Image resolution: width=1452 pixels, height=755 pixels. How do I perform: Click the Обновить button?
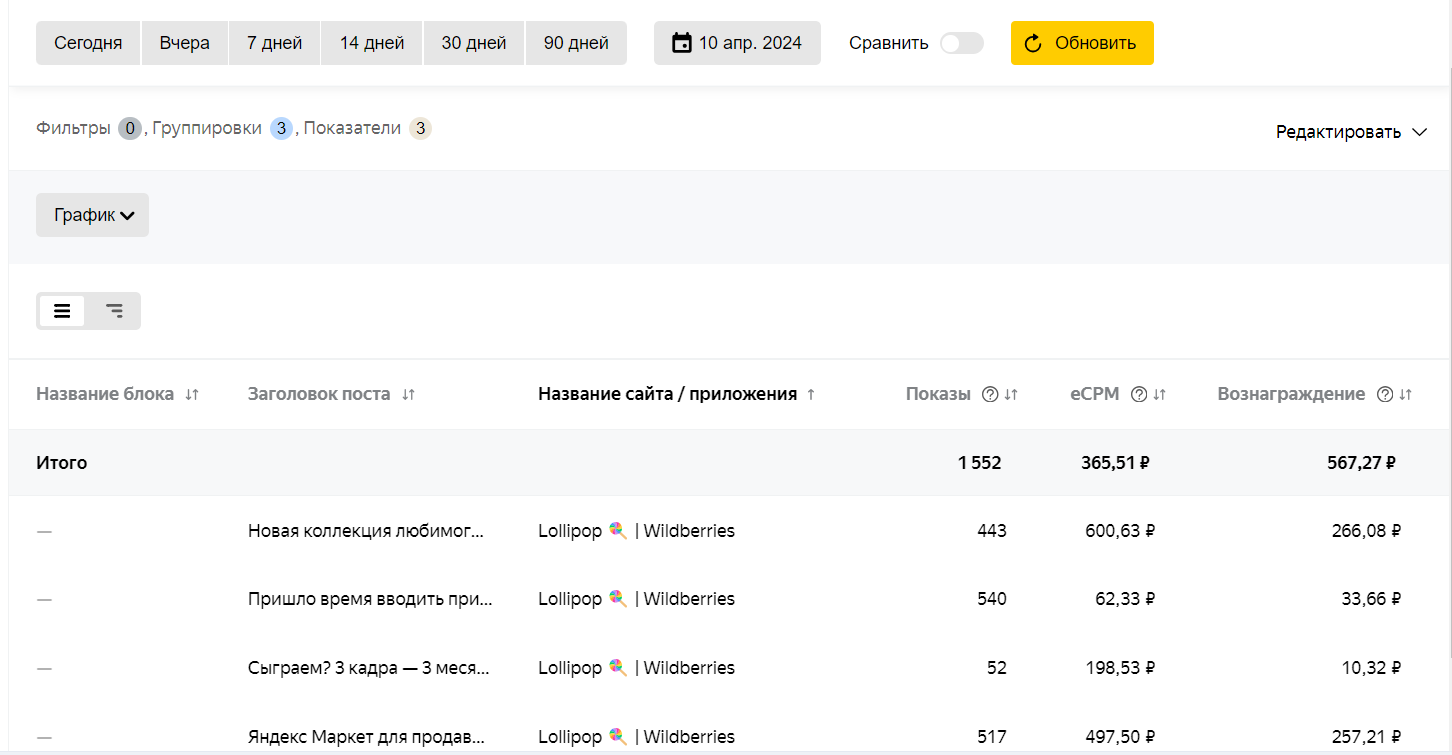(x=1082, y=43)
